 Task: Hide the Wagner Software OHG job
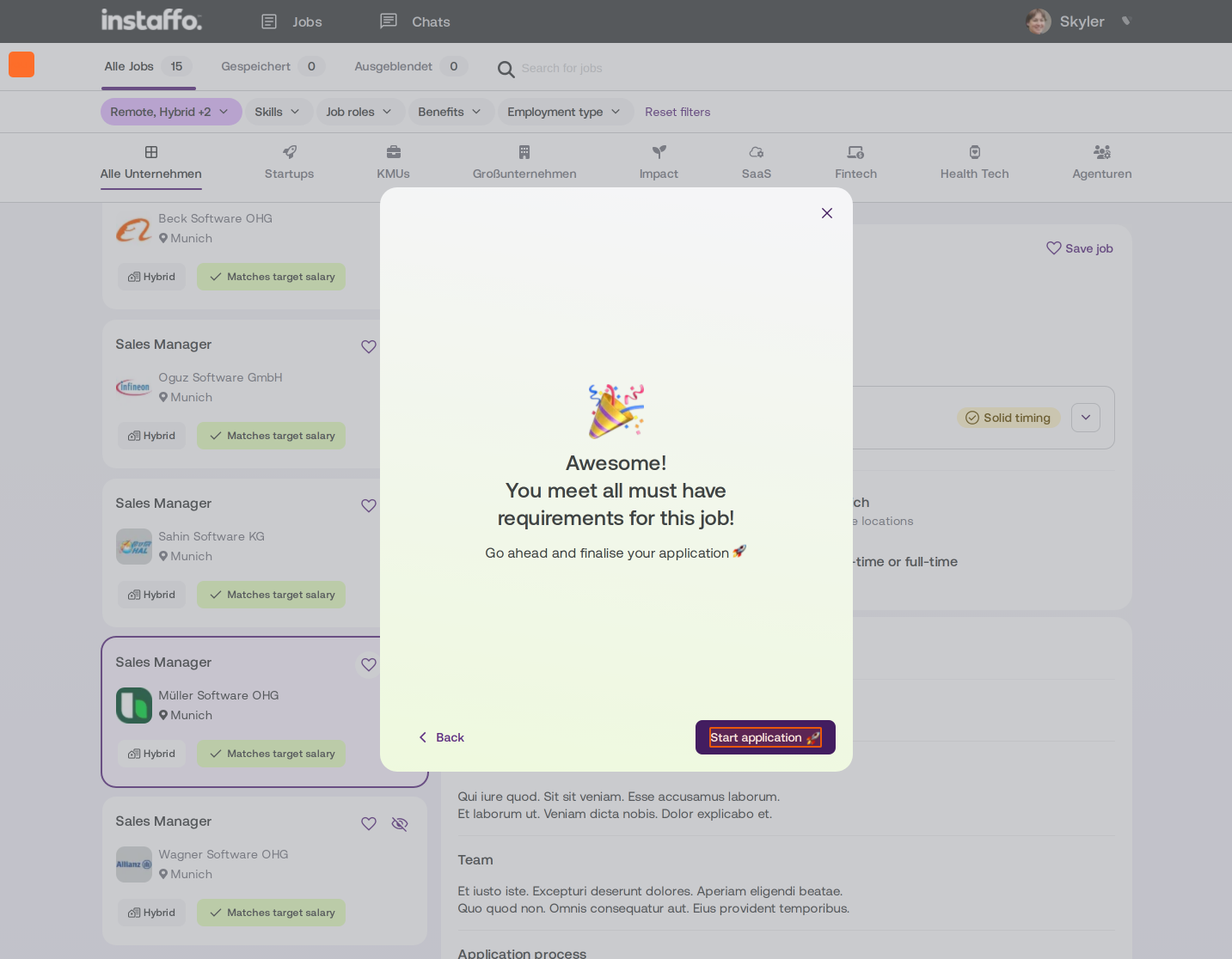coord(400,823)
